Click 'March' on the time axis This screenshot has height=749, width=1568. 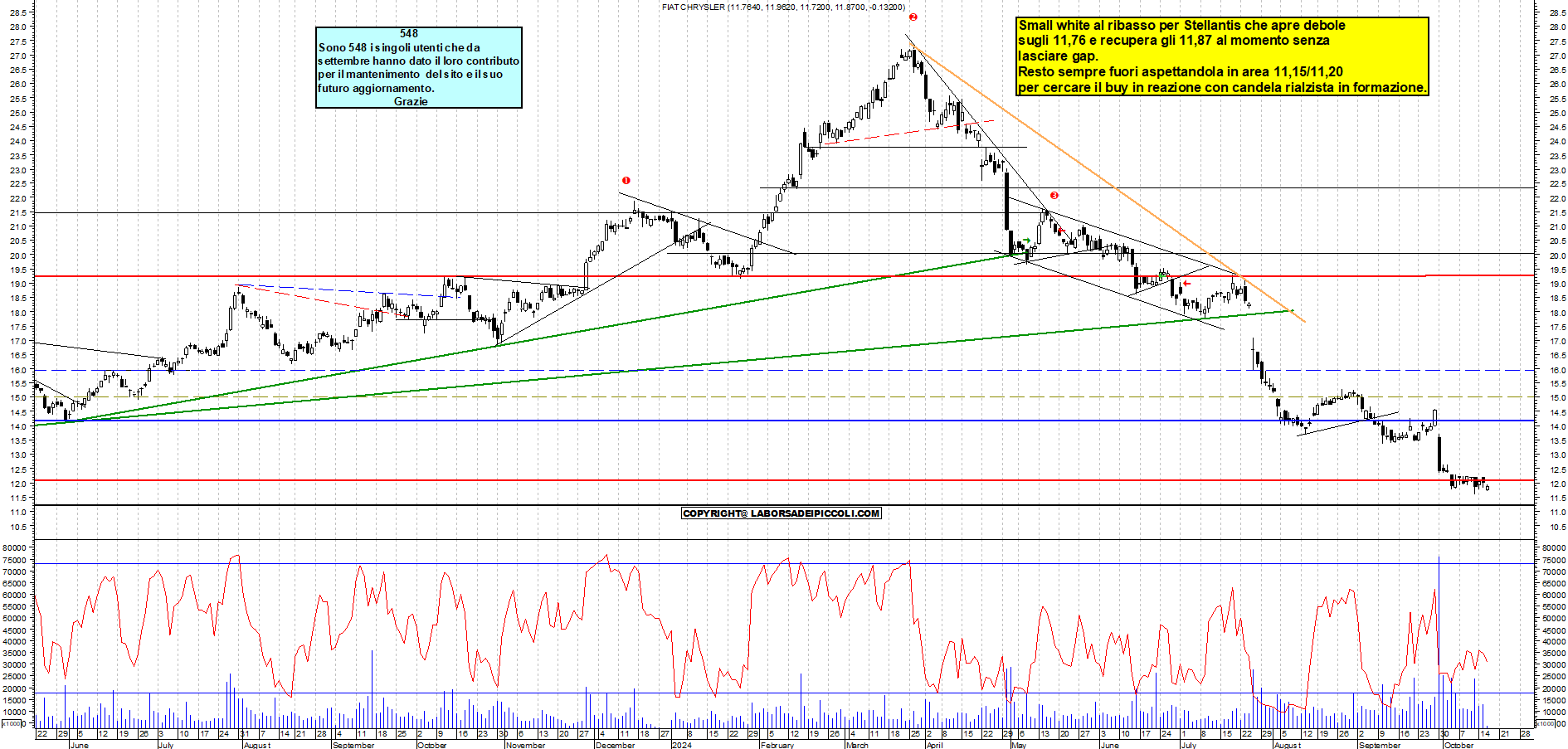[857, 745]
